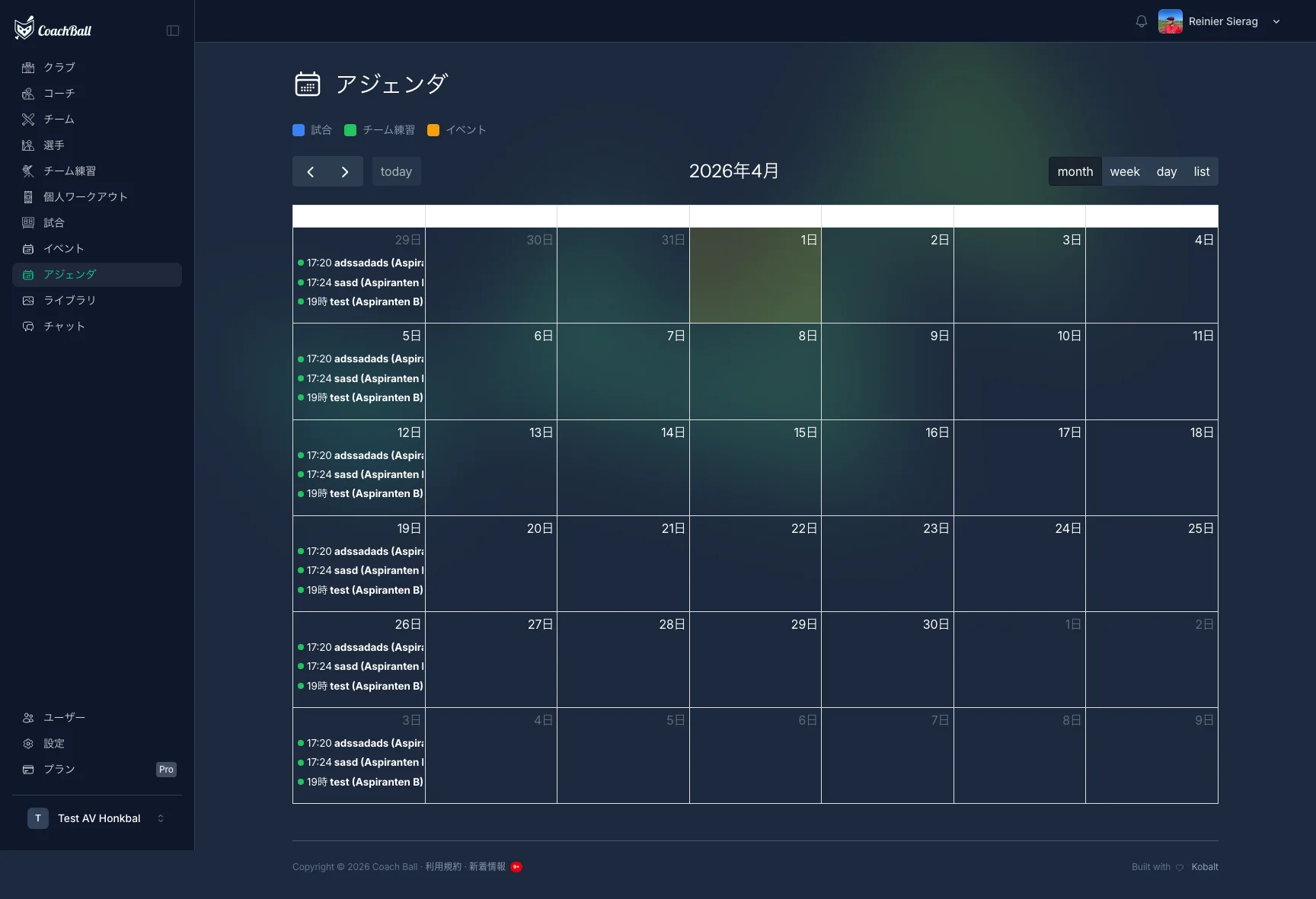Click the red news badge in the footer
This screenshot has height=899, width=1316.
[x=516, y=867]
